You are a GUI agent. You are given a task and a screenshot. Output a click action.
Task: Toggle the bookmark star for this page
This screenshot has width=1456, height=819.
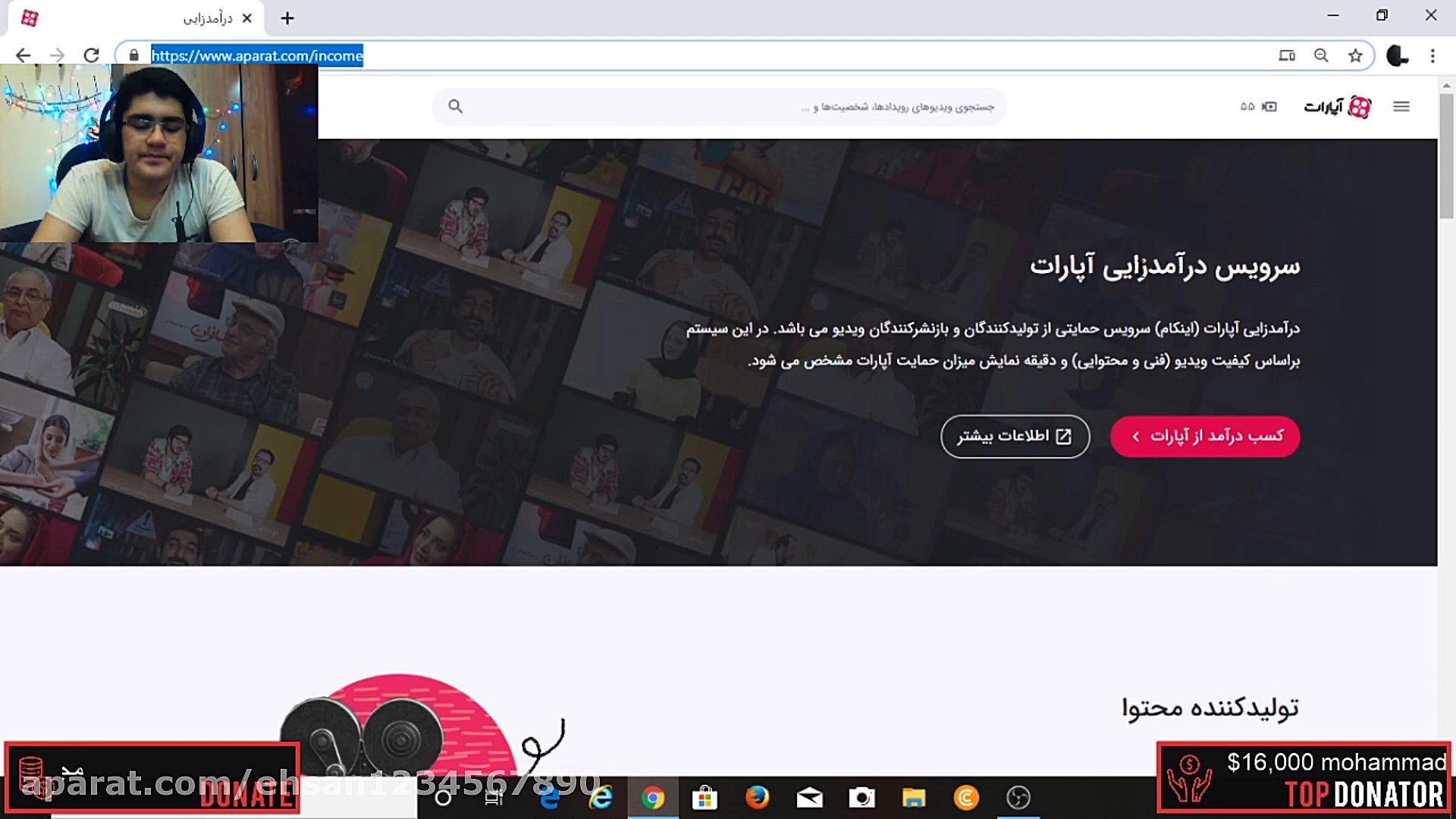tap(1355, 55)
